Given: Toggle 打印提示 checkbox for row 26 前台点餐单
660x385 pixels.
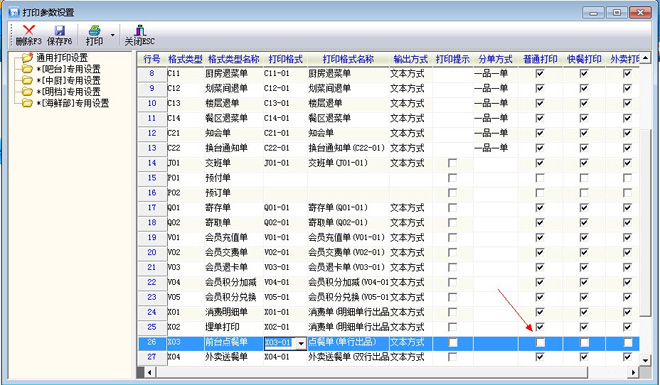Looking at the screenshot, I should (x=453, y=343).
